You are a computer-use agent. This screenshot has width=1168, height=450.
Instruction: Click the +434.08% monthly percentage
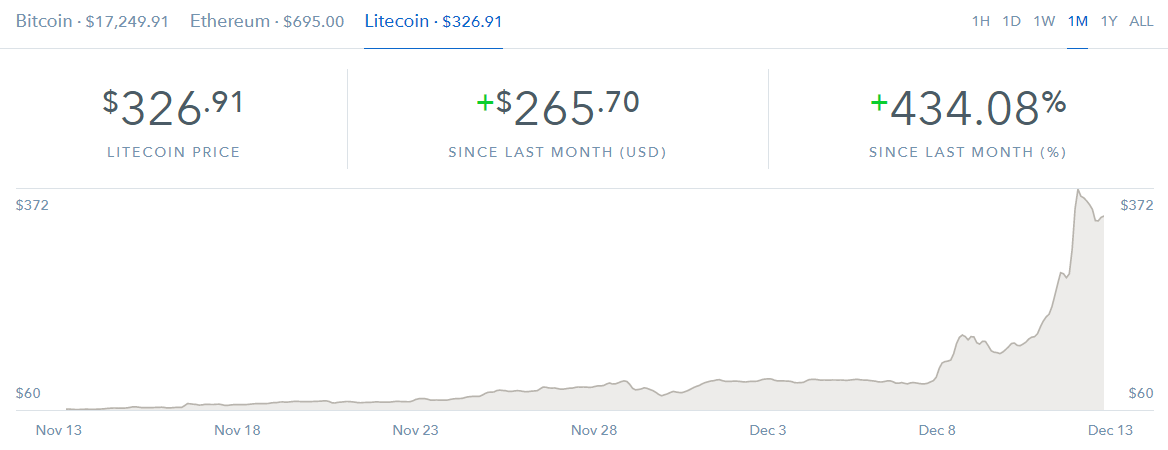point(967,108)
